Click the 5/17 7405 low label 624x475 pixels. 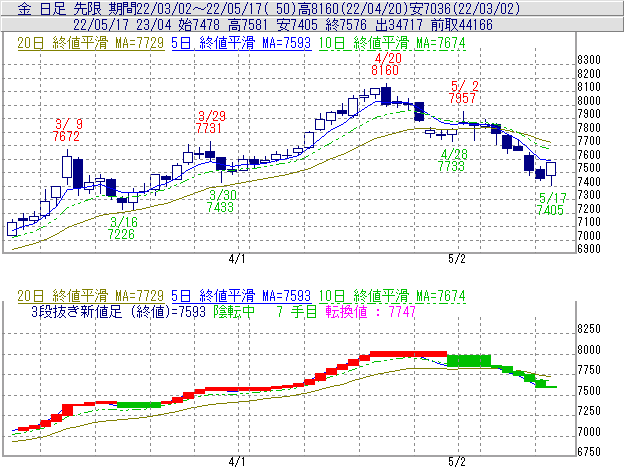[551, 204]
